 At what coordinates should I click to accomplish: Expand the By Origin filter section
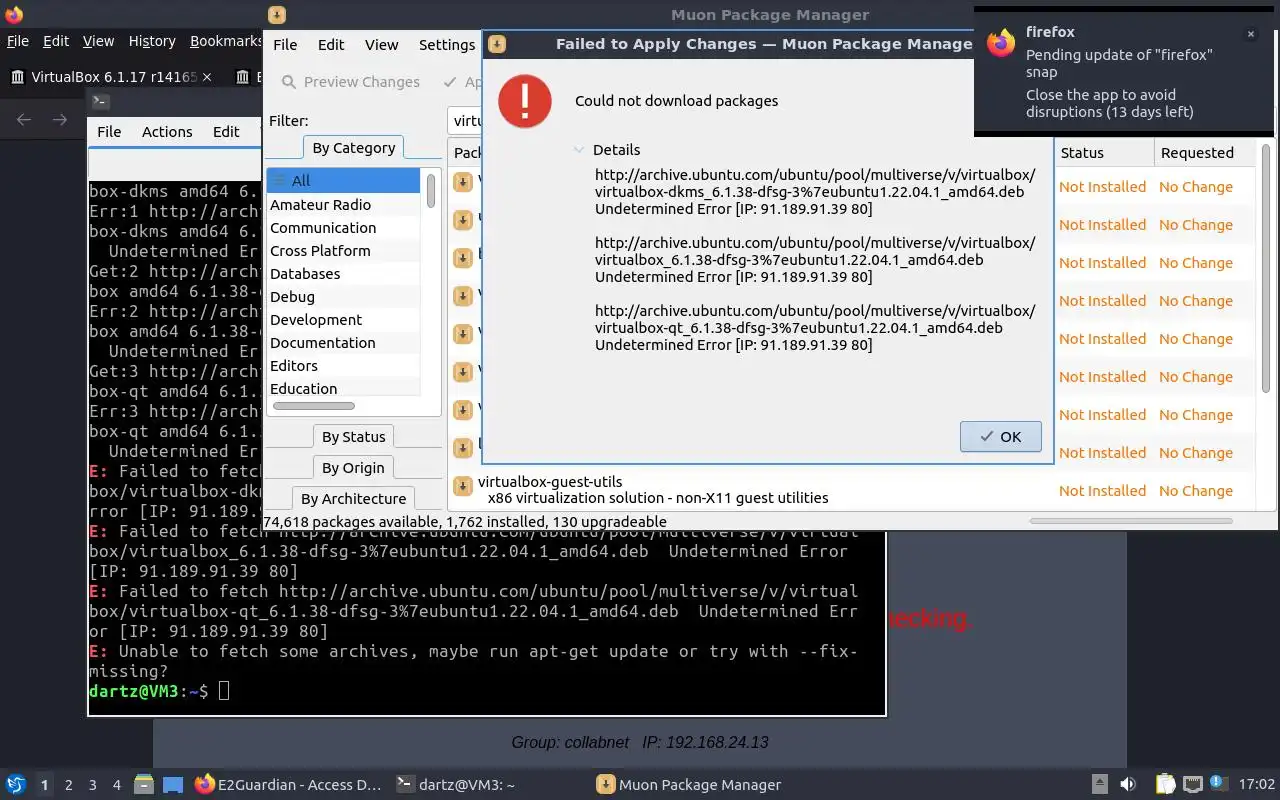tap(353, 468)
